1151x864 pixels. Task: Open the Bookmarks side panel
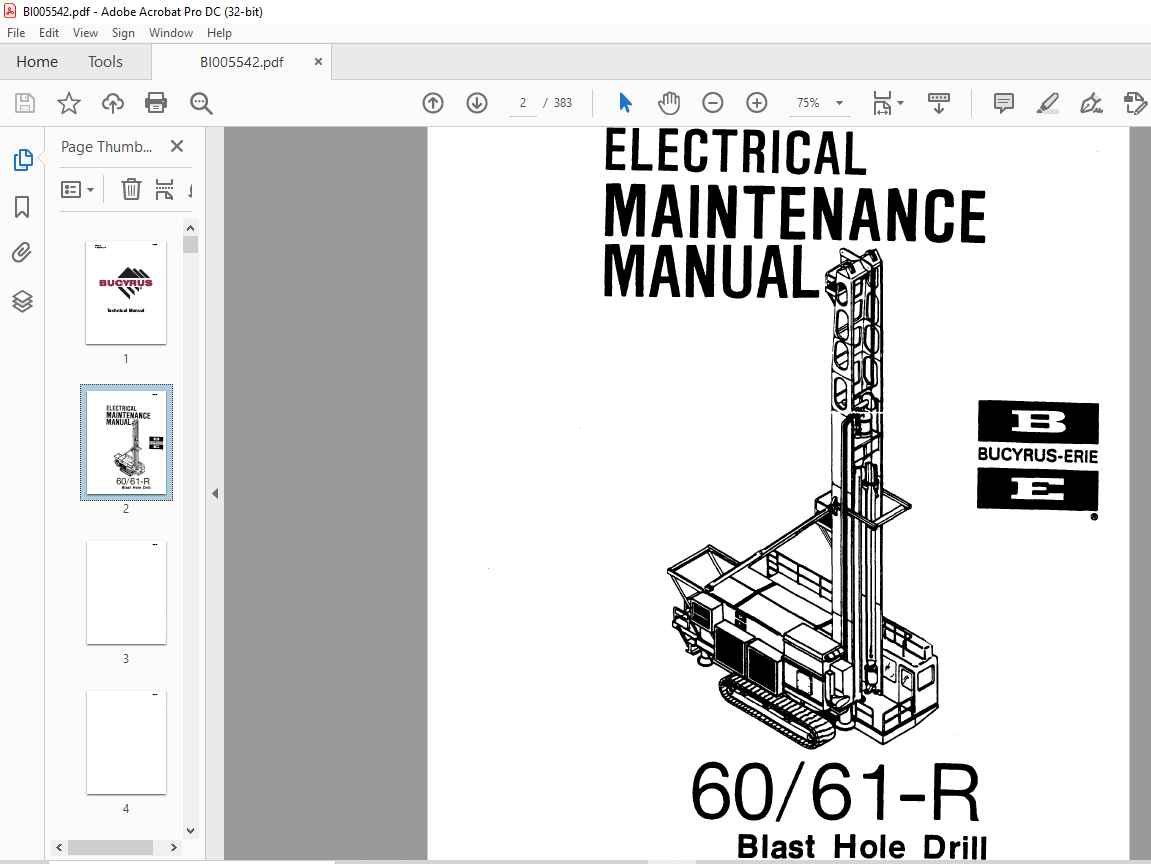tap(22, 207)
